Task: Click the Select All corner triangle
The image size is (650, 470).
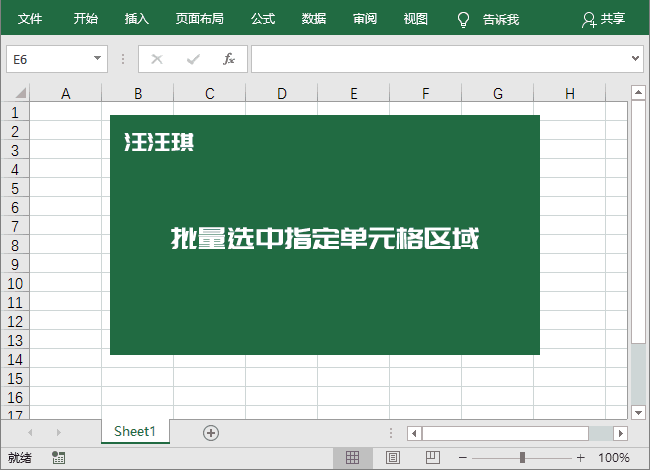Action: click(x=20, y=93)
